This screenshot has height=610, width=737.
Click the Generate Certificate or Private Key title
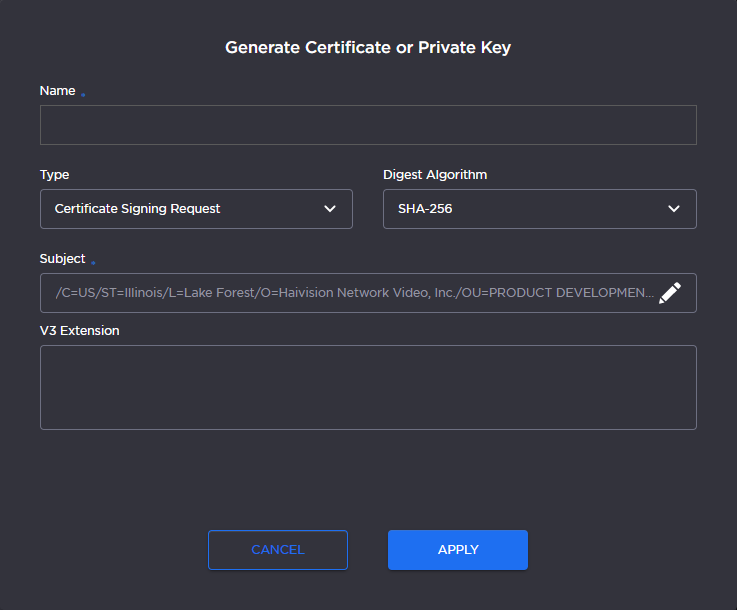tap(368, 47)
